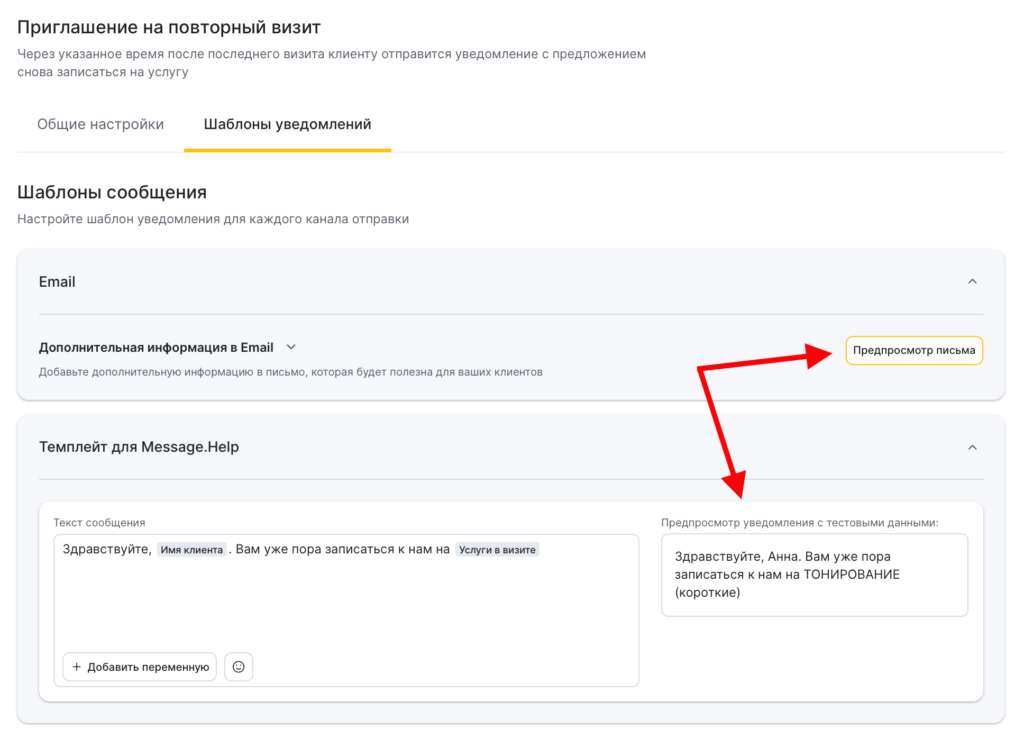Select the Имя клиента variable chip
The width and height of the screenshot is (1024, 729).
[192, 550]
